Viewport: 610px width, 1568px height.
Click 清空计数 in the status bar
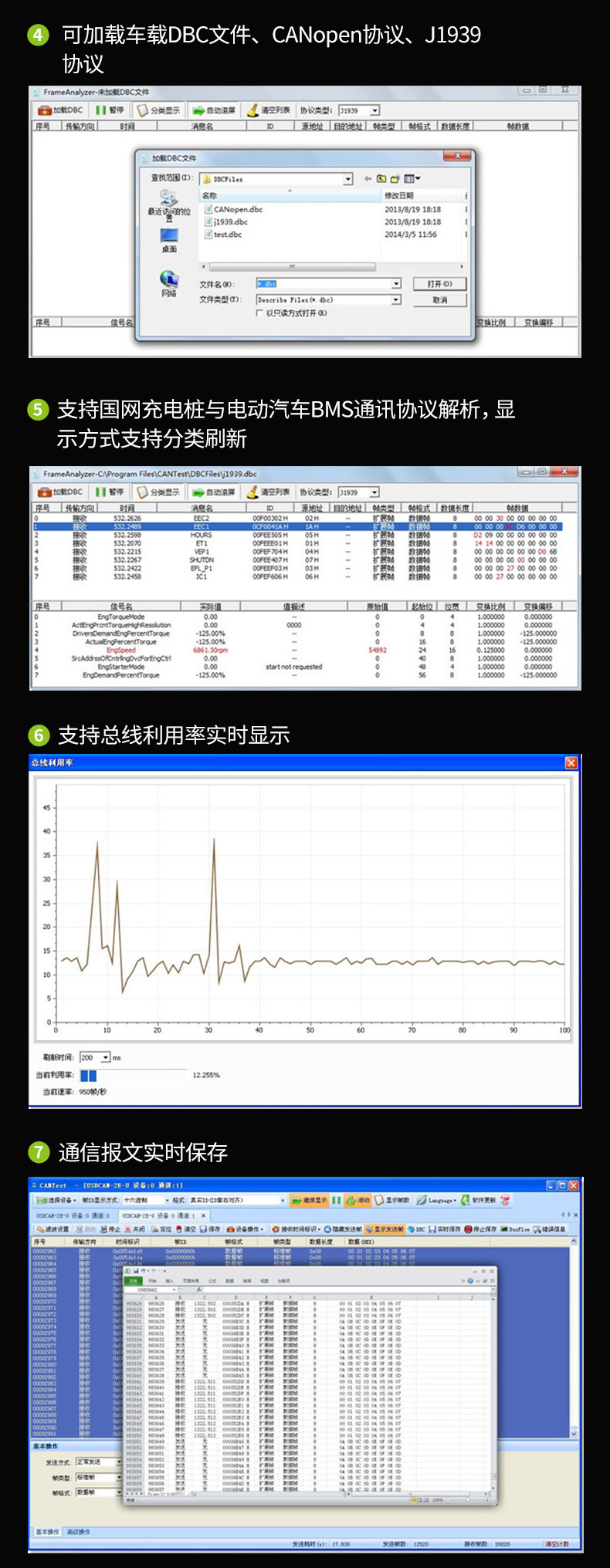[x=557, y=1544]
